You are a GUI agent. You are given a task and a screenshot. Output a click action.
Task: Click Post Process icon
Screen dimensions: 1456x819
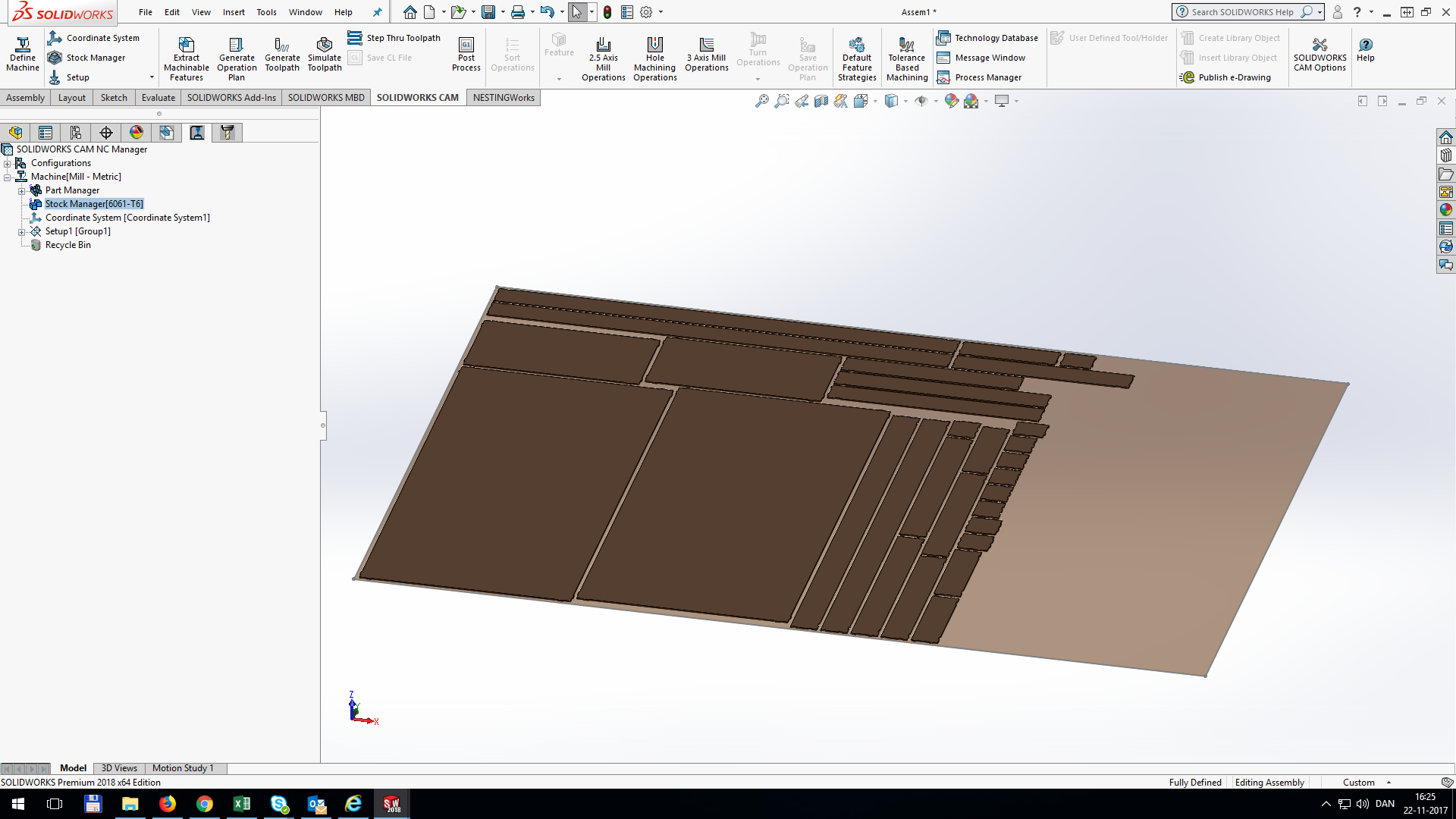[466, 53]
